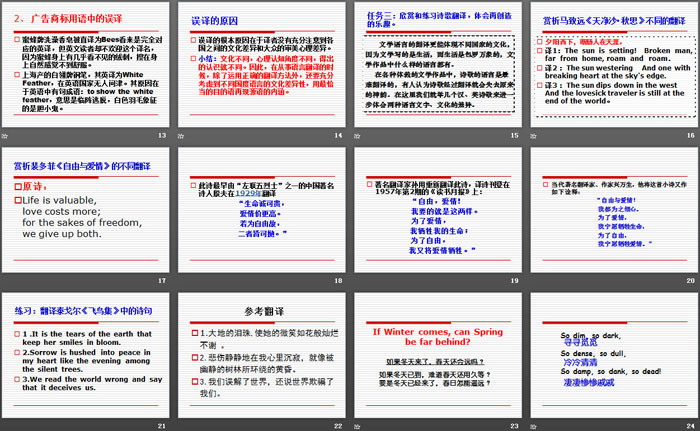
Task: Click slide number label 19
Action: point(515,280)
